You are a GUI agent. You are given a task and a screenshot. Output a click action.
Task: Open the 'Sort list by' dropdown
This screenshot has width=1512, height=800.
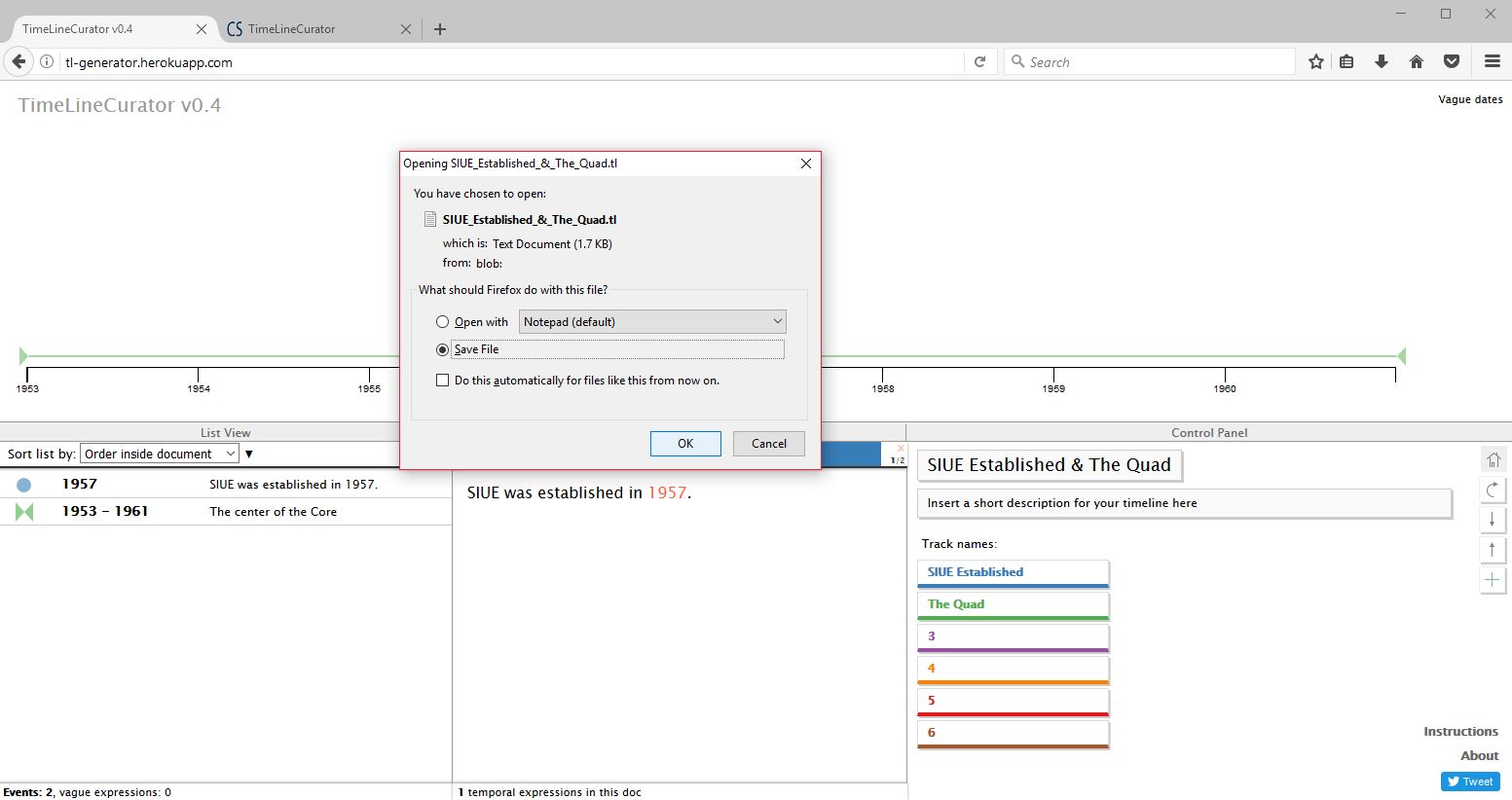pyautogui.click(x=160, y=454)
